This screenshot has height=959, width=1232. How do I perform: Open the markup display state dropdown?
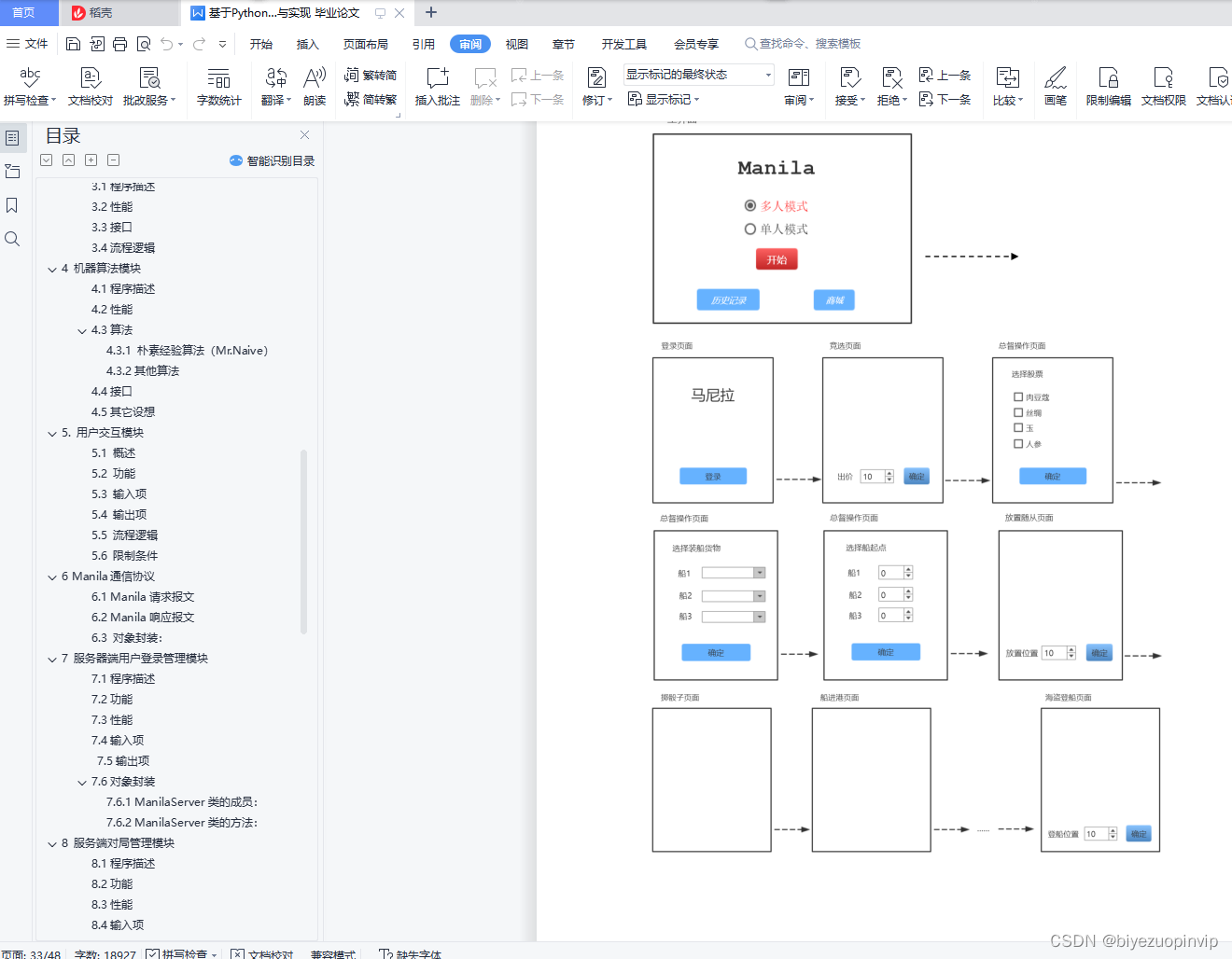click(x=699, y=75)
